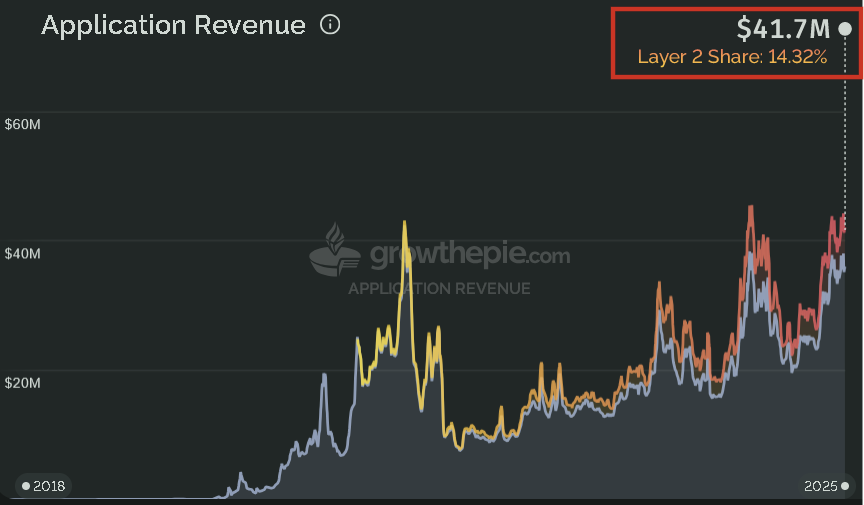Select the $20M axis label
The image size is (864, 505).
(23, 383)
